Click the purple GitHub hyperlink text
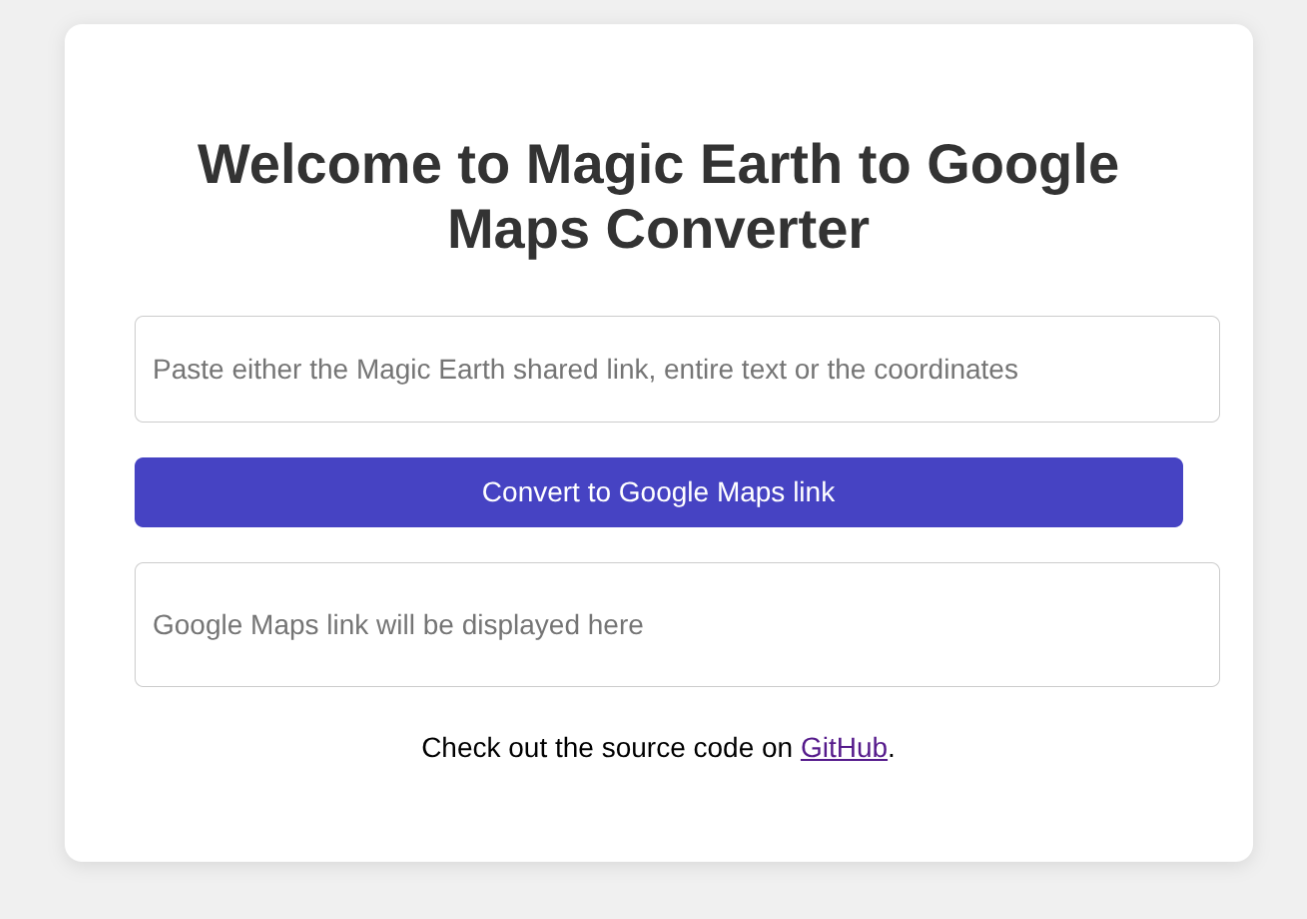The width and height of the screenshot is (1307, 919). (x=843, y=748)
